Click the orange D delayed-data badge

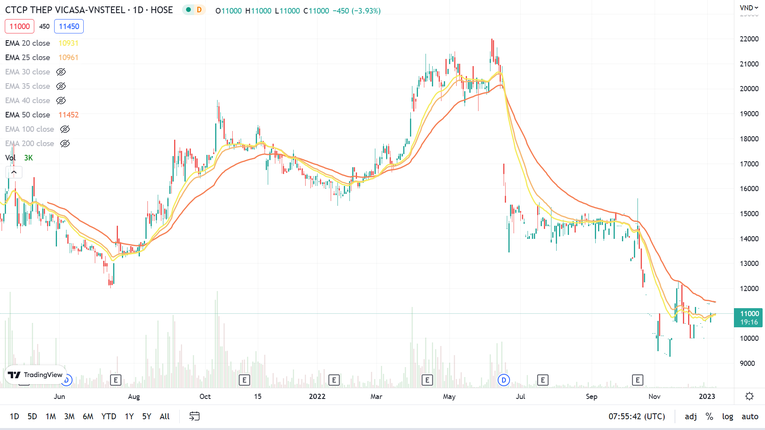(x=198, y=10)
